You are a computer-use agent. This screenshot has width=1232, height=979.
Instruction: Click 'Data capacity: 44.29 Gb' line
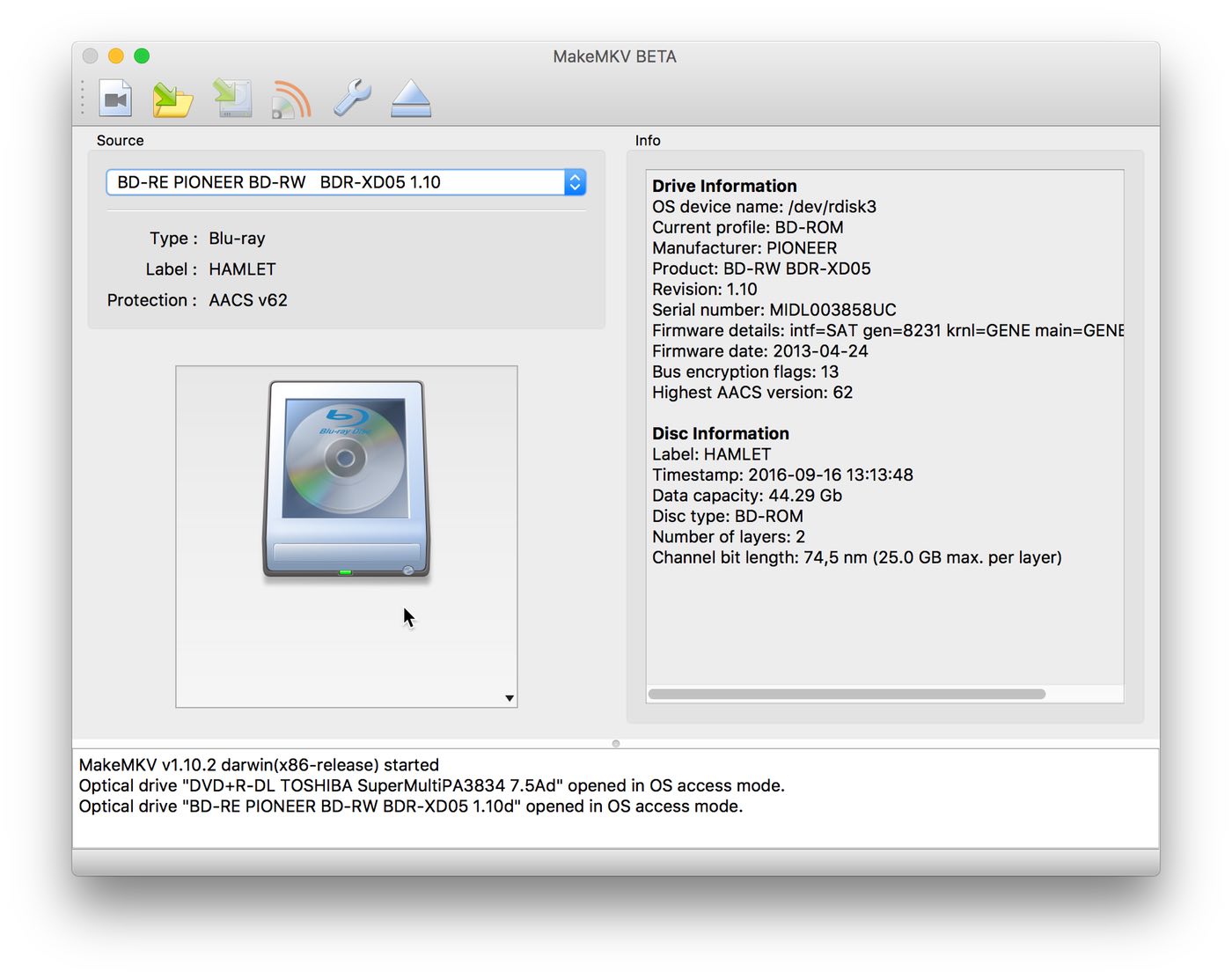click(747, 496)
